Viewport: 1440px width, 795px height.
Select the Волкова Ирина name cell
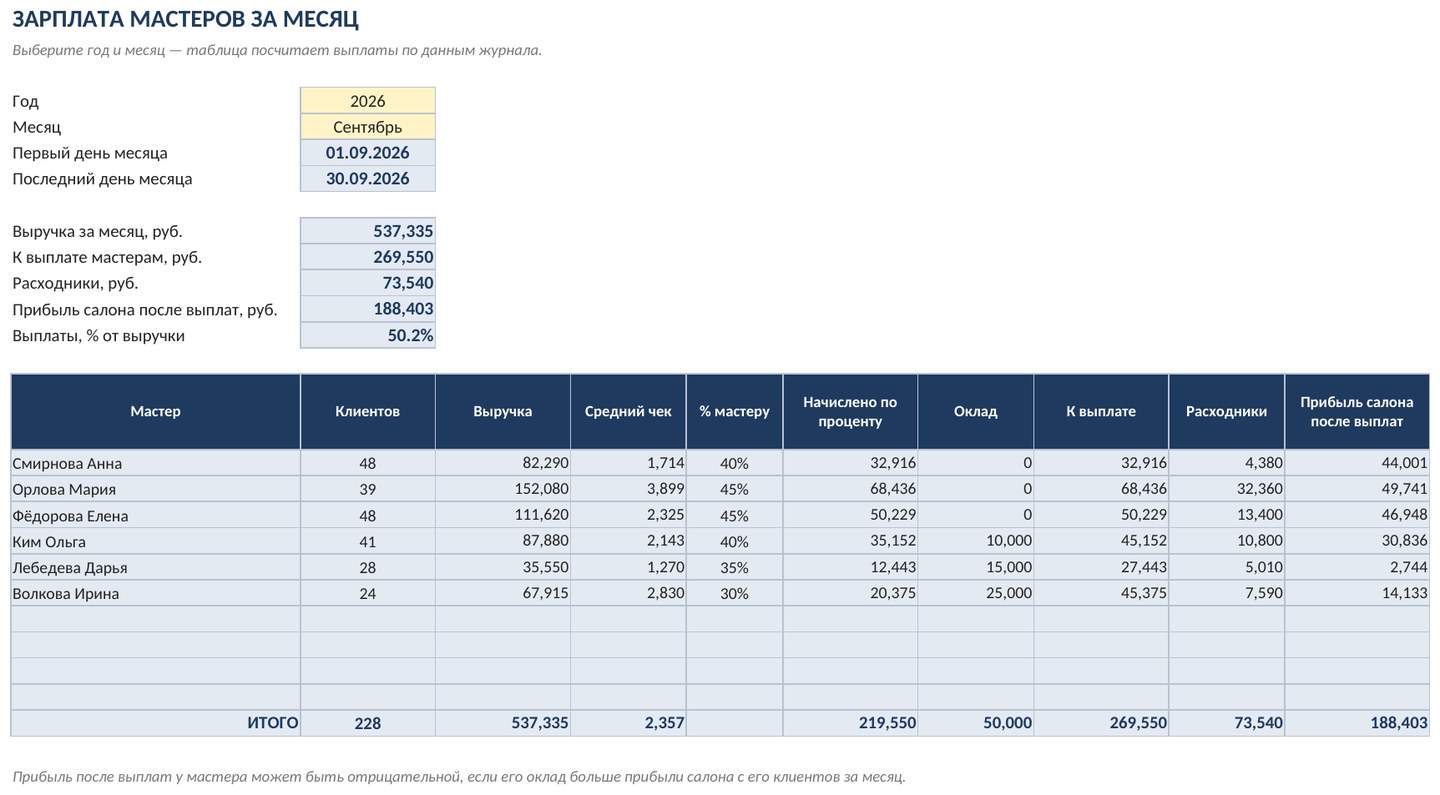(x=156, y=593)
